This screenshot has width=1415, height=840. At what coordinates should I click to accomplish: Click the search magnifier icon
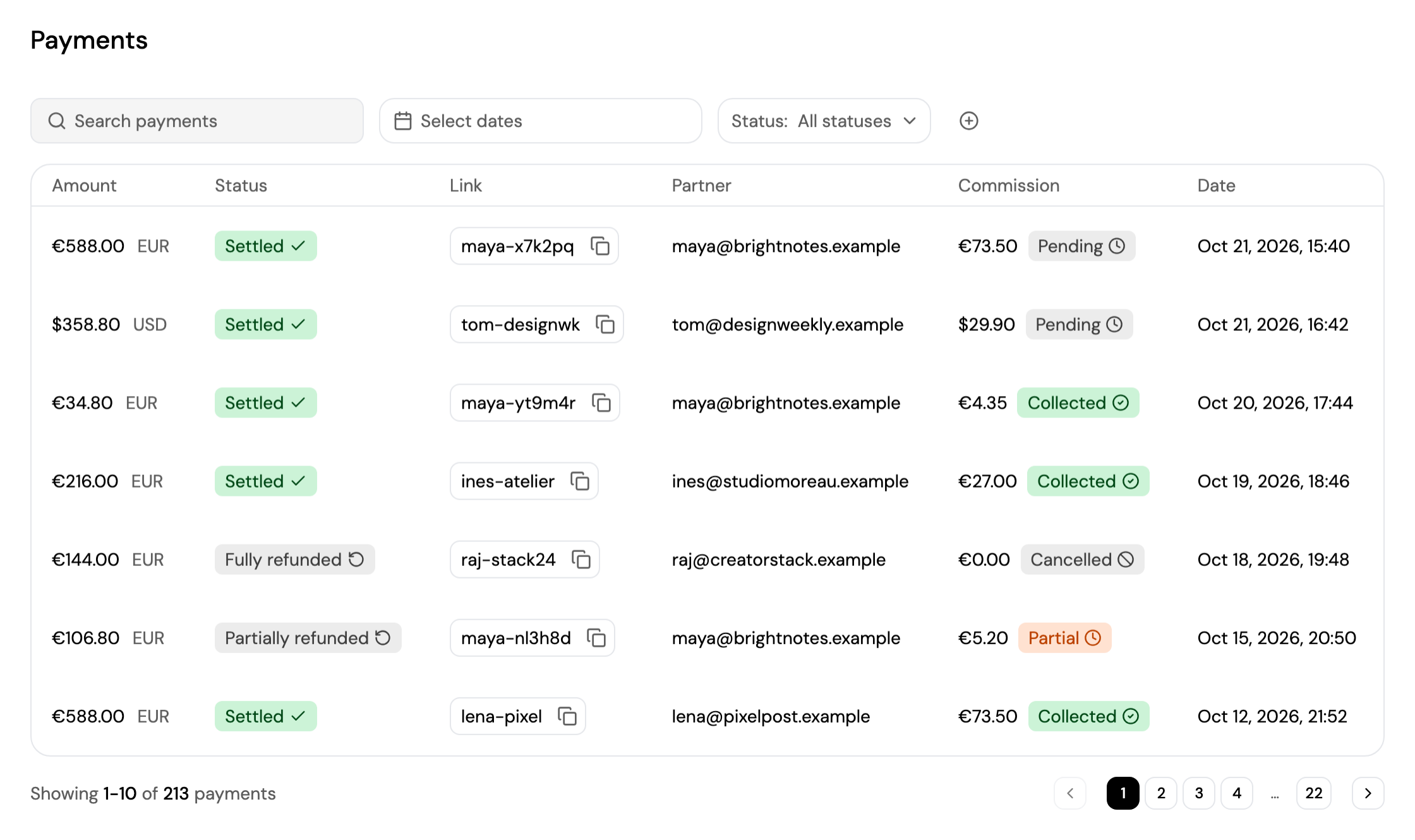pyautogui.click(x=57, y=121)
